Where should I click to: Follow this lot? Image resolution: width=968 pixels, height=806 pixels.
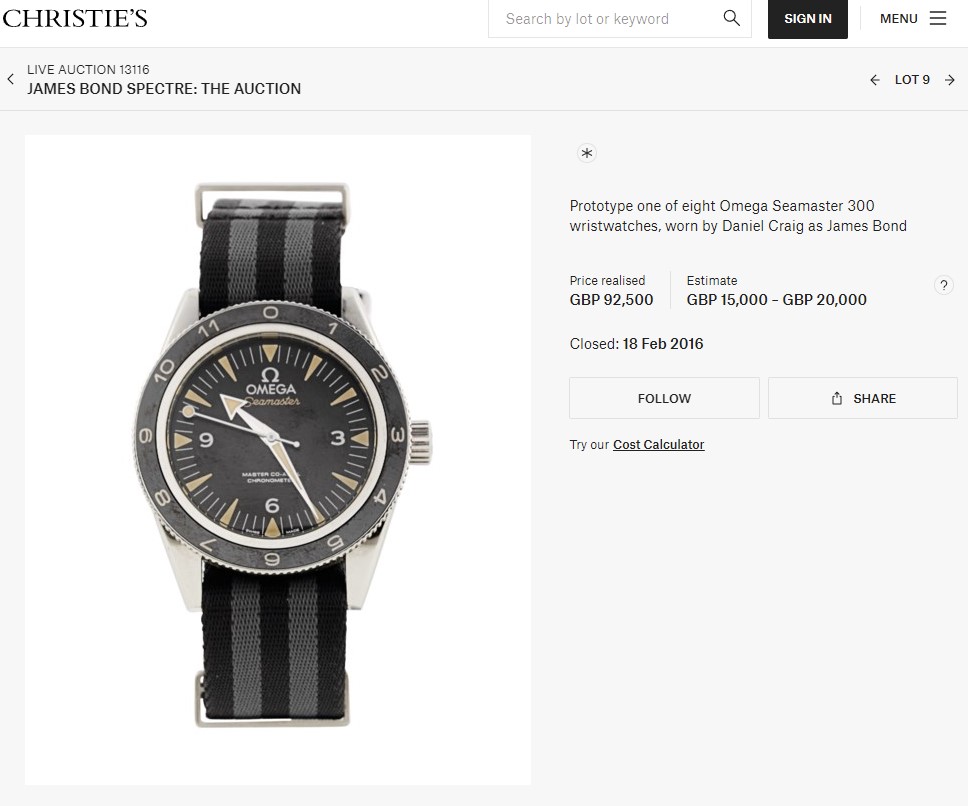tap(664, 398)
